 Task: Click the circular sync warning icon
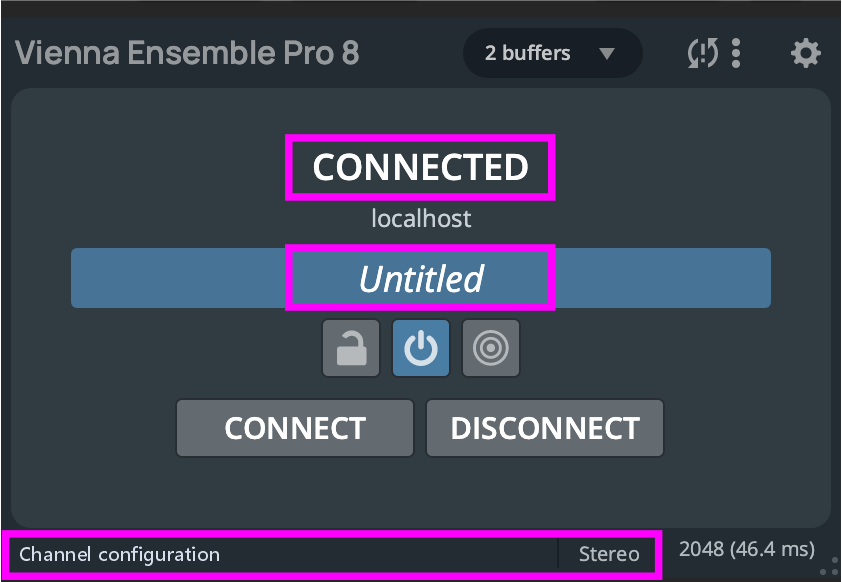tap(703, 53)
